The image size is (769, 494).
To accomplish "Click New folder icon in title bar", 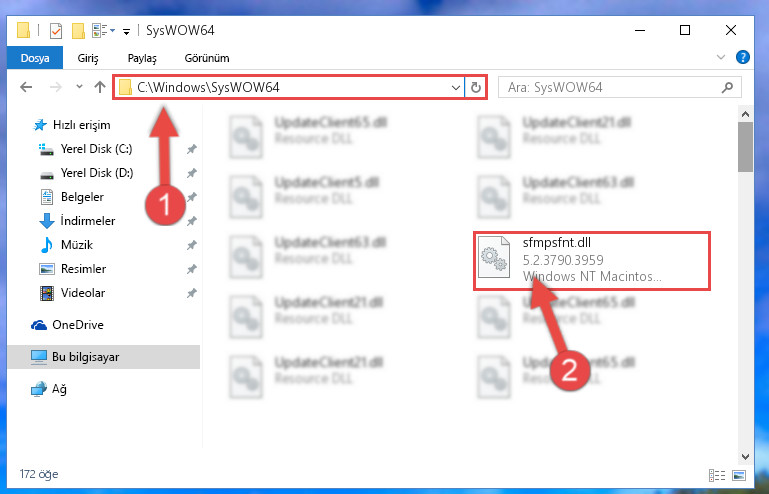I will (78, 31).
